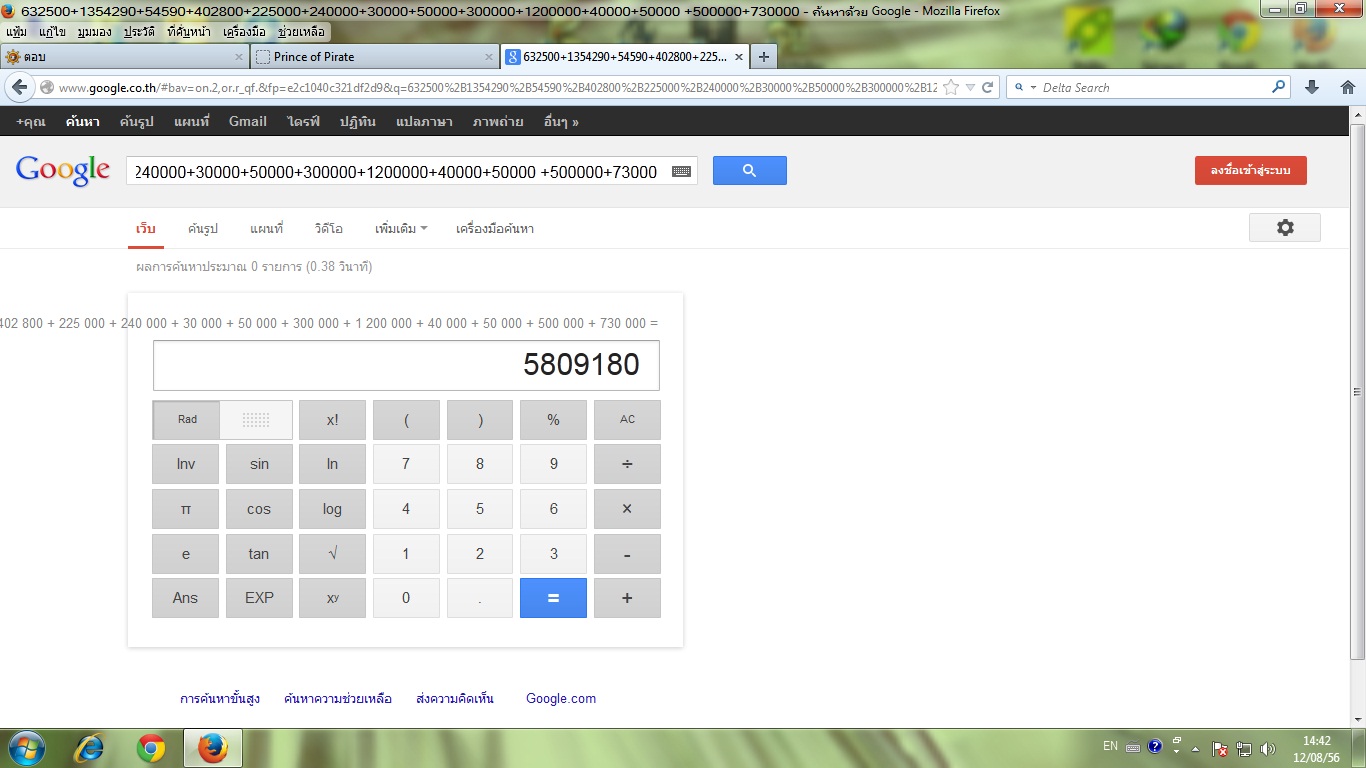Click the calculator factorial x! key
1366x768 pixels.
tap(332, 420)
